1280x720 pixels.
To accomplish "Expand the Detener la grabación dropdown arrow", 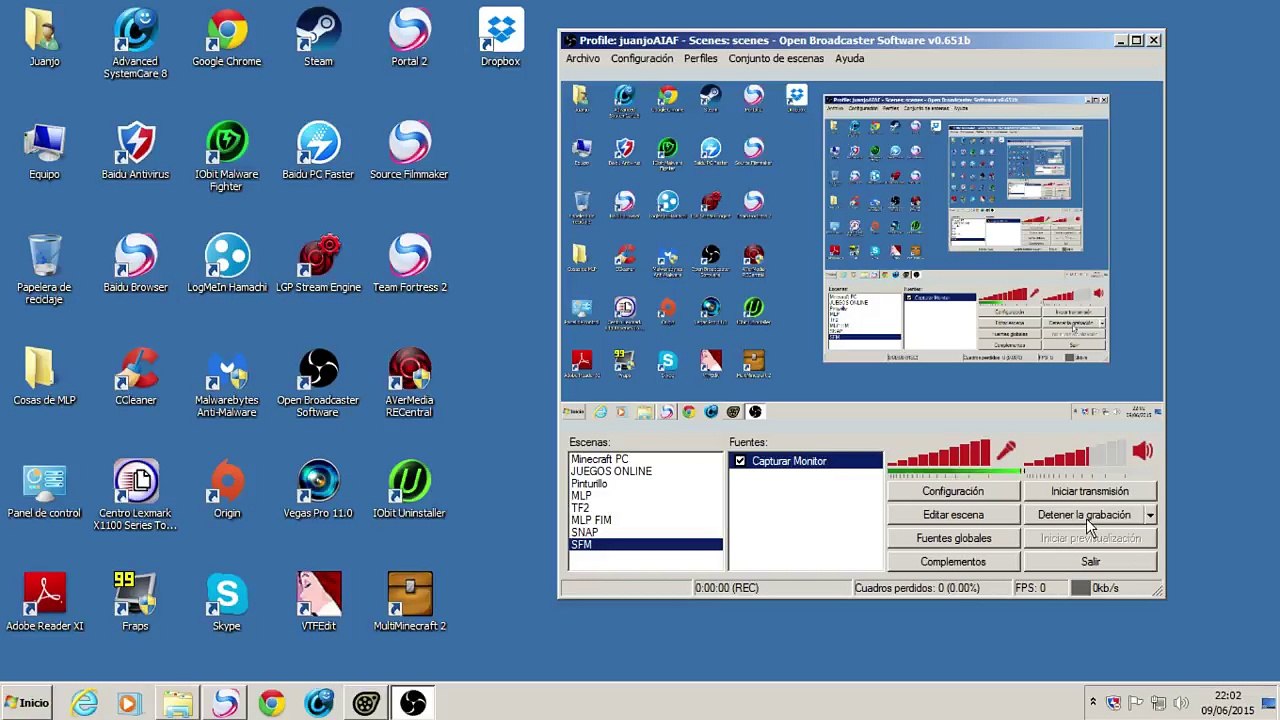I will [1150, 515].
